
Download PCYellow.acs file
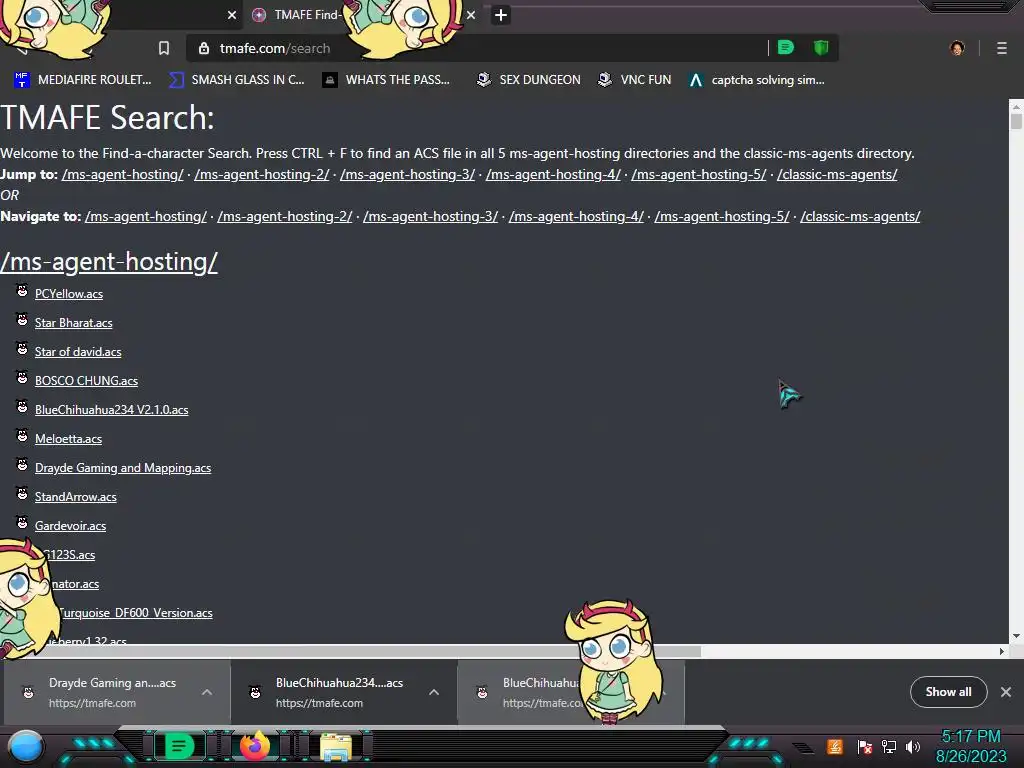[69, 294]
